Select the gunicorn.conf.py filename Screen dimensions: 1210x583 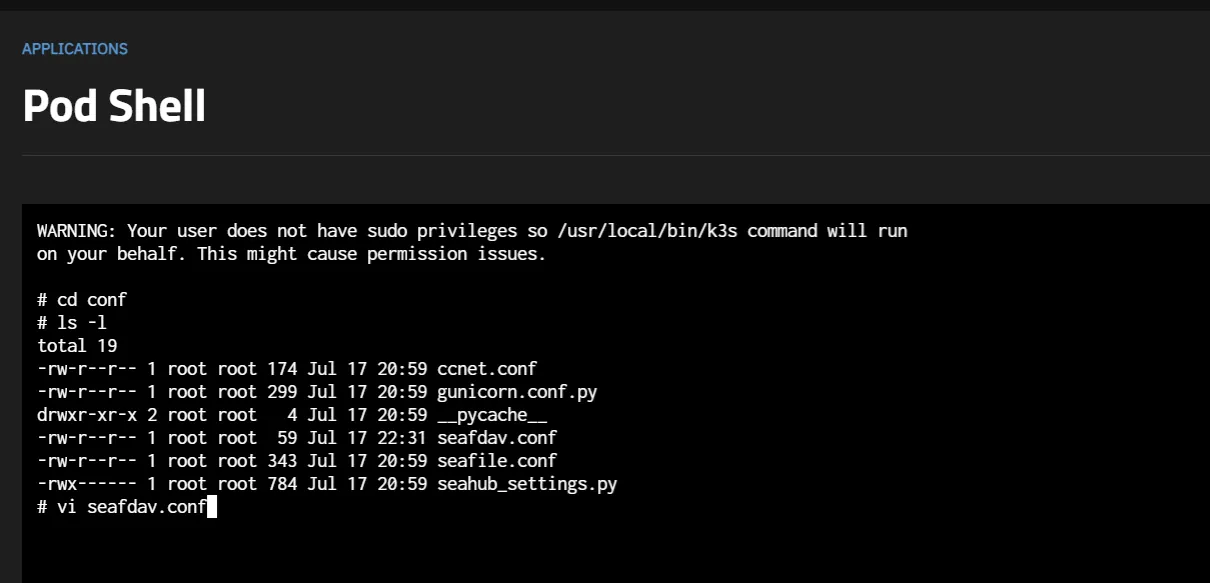click(x=517, y=392)
